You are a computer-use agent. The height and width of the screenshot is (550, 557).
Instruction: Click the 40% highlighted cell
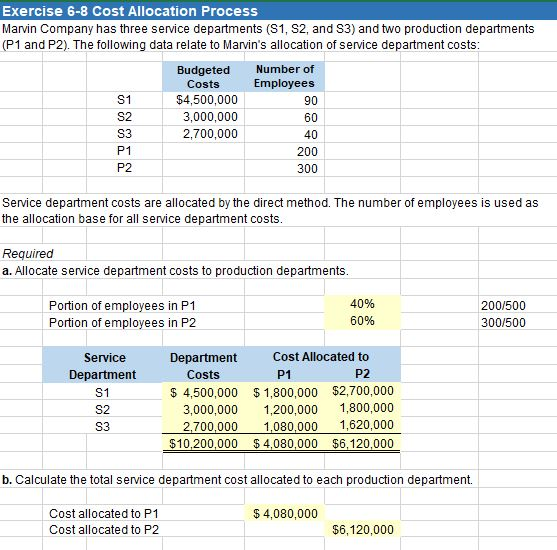coord(362,304)
